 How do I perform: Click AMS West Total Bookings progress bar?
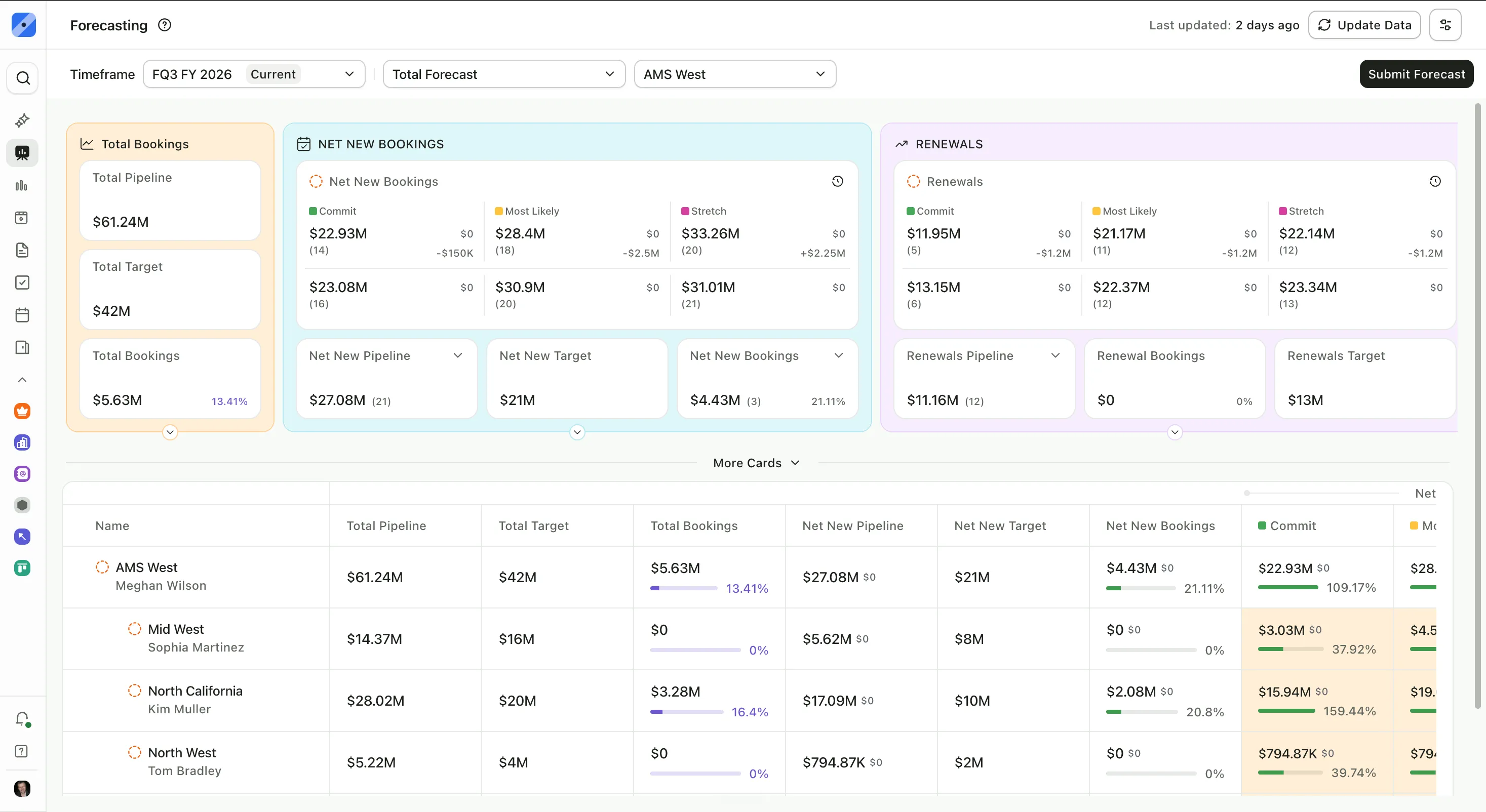click(x=684, y=588)
